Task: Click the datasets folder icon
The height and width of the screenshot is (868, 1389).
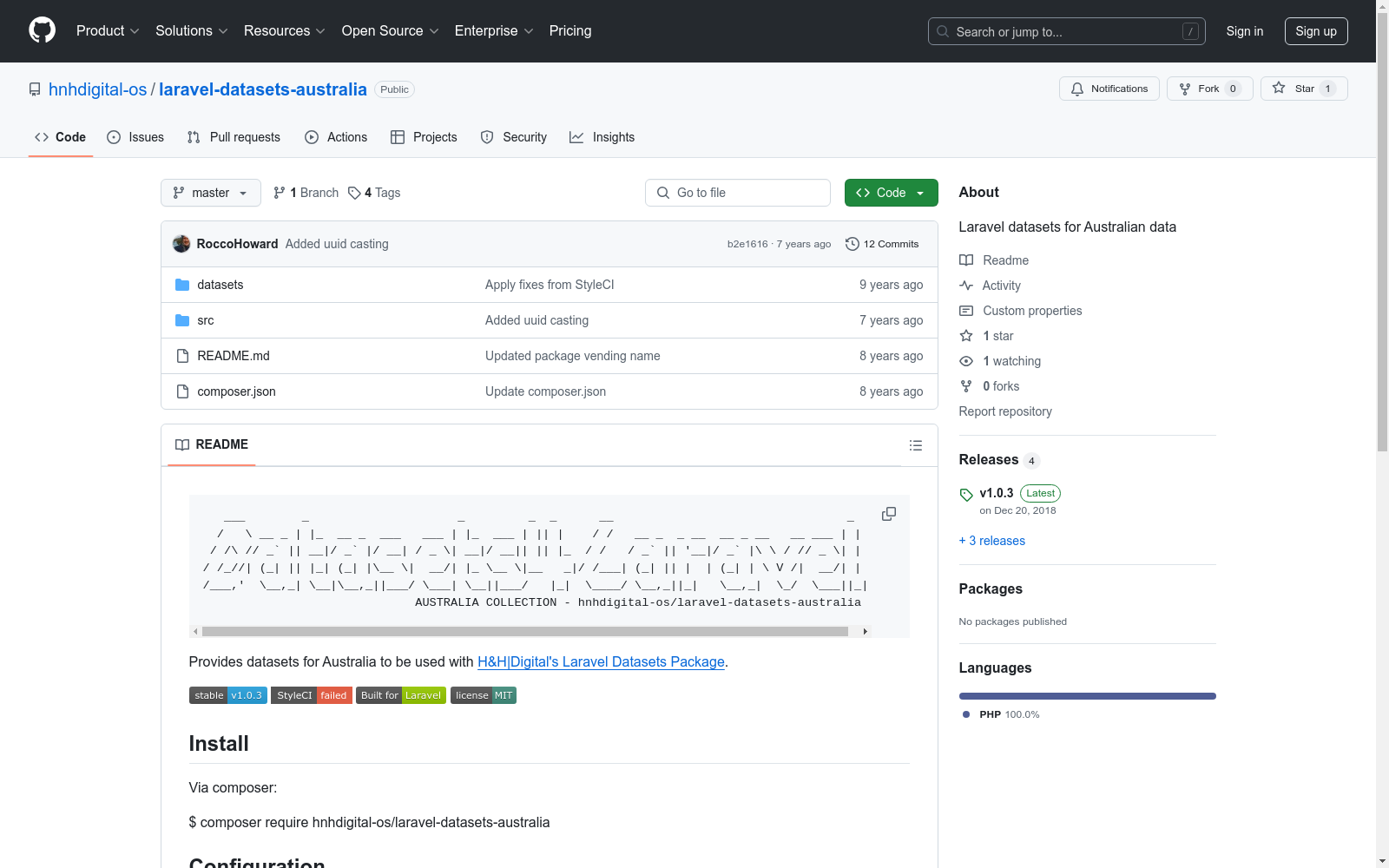Action: click(x=182, y=285)
